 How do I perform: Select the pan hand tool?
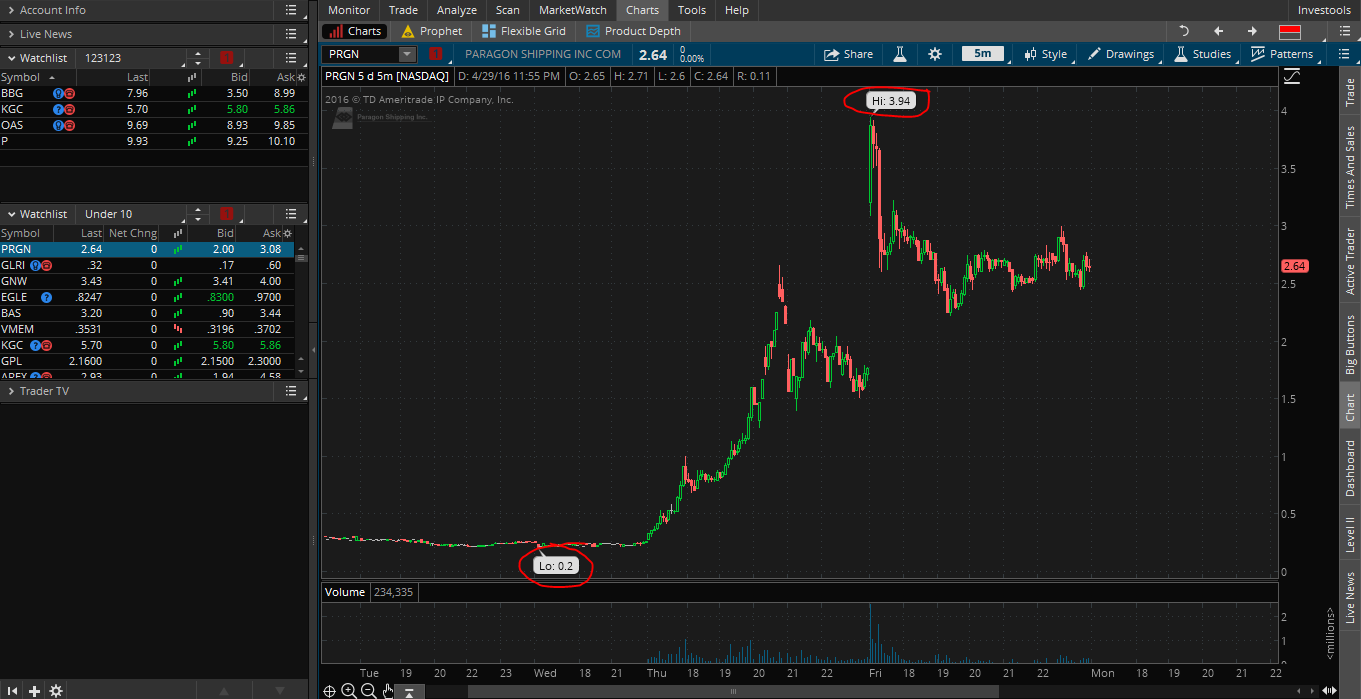tap(388, 691)
